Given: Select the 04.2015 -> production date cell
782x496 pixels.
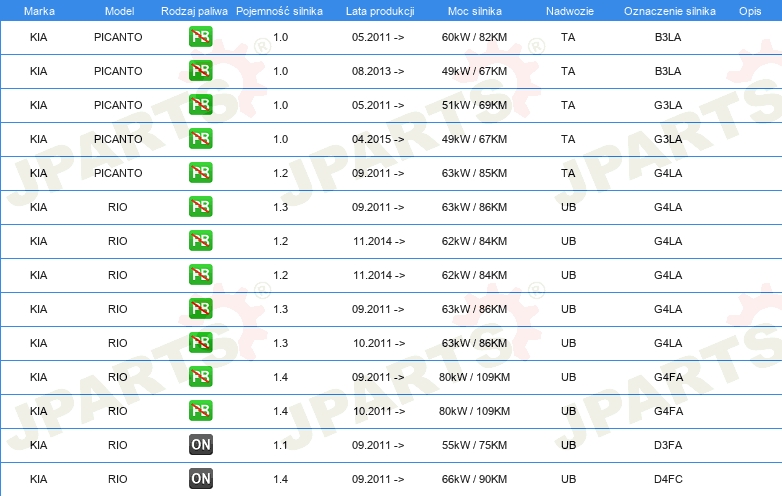Looking at the screenshot, I should [378, 139].
